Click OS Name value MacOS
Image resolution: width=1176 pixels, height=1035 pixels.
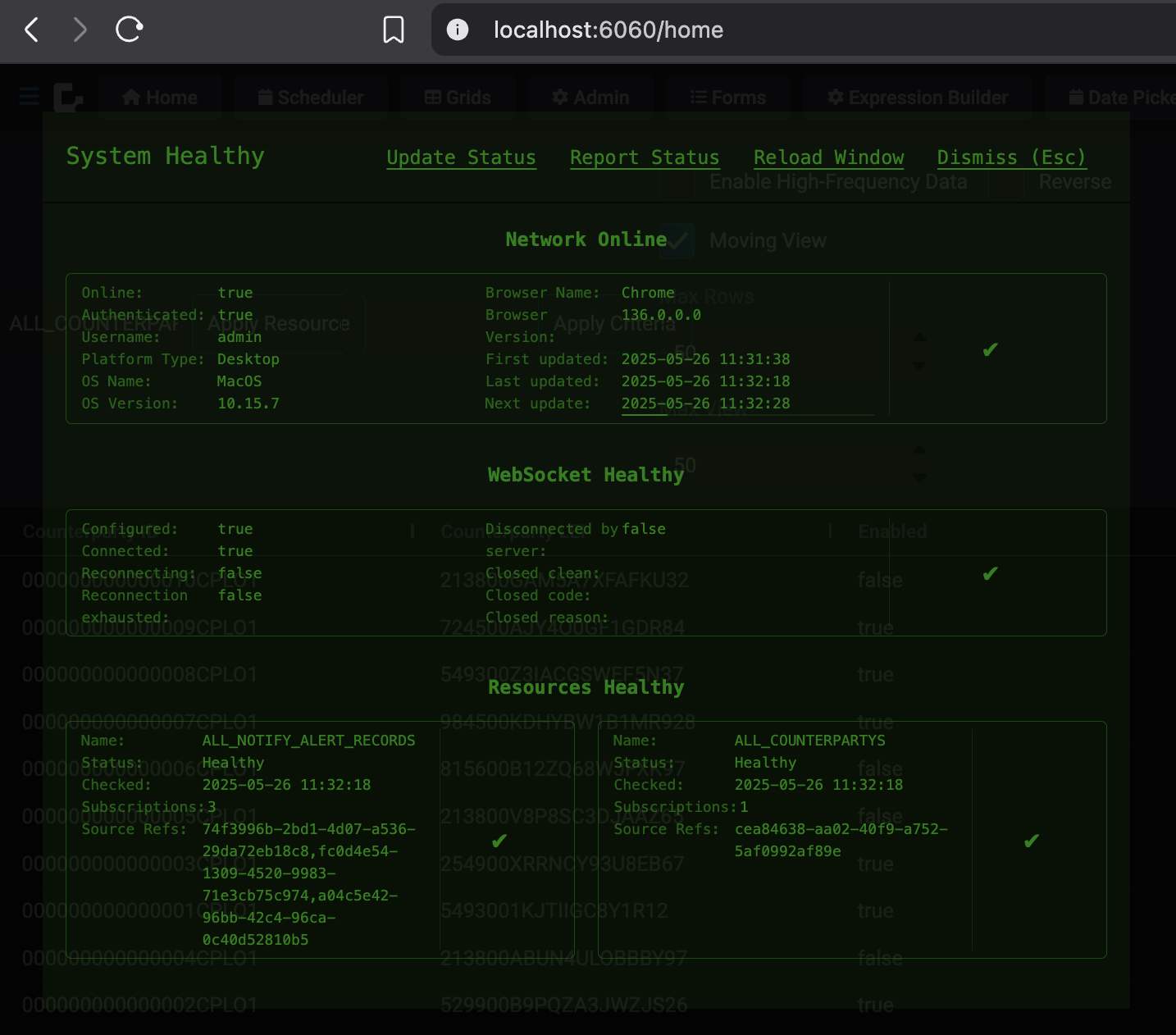coord(239,381)
